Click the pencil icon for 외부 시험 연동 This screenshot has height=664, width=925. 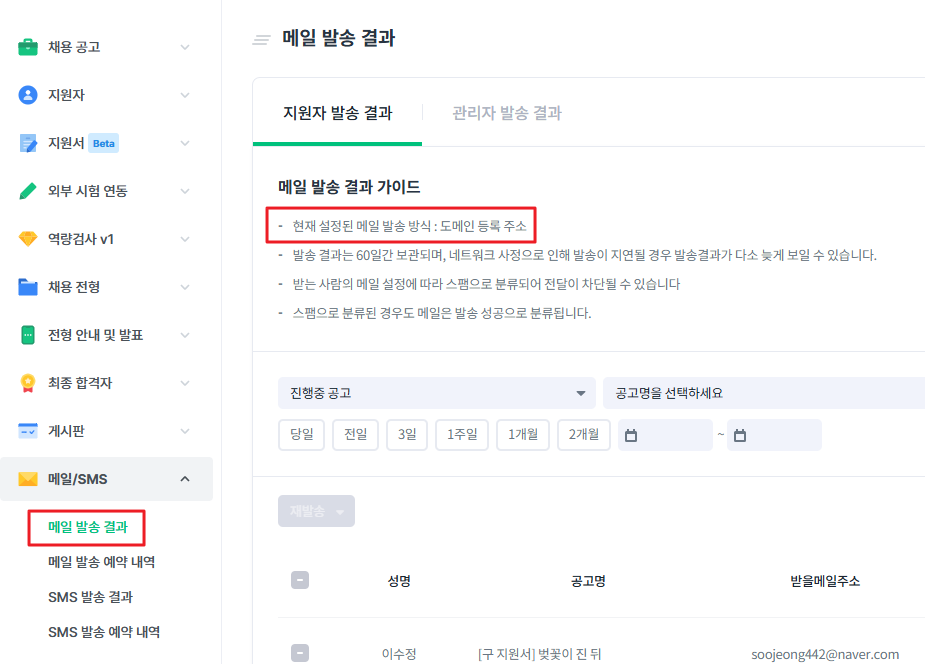pyautogui.click(x=28, y=191)
